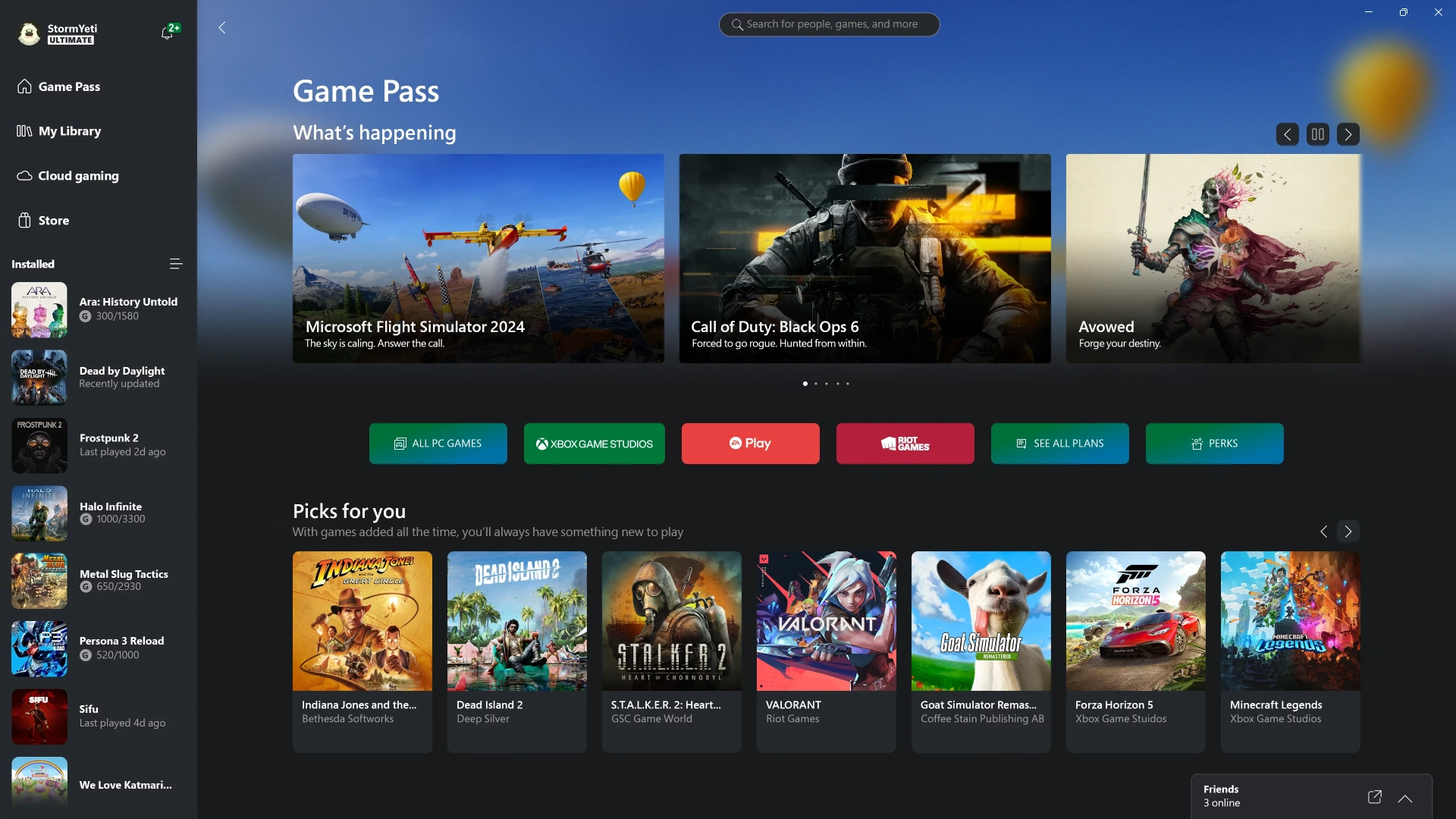
Task: Select the second carousel page dot
Action: pyautogui.click(x=816, y=384)
